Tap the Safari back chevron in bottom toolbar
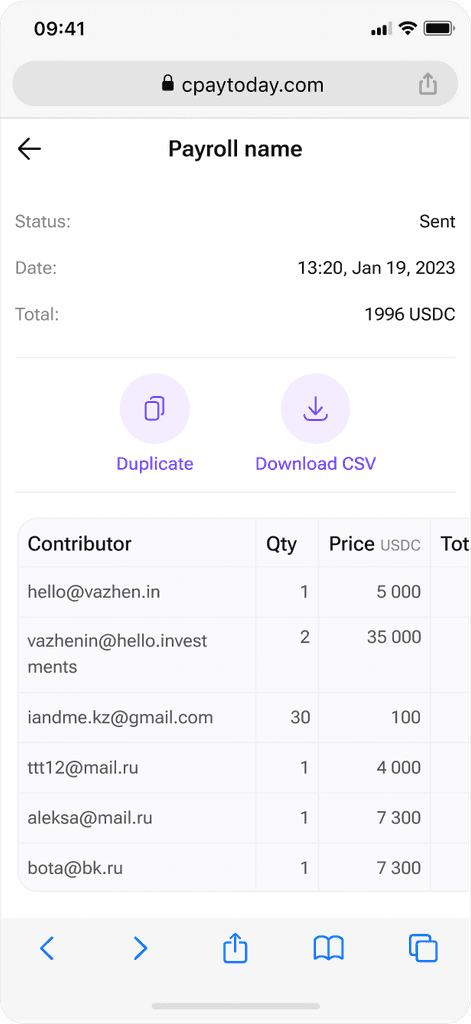471x1024 pixels. (46, 948)
